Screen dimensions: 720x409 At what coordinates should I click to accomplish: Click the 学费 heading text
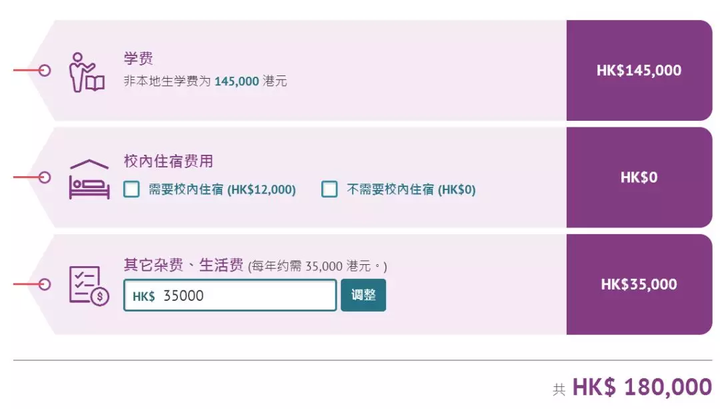click(x=138, y=58)
